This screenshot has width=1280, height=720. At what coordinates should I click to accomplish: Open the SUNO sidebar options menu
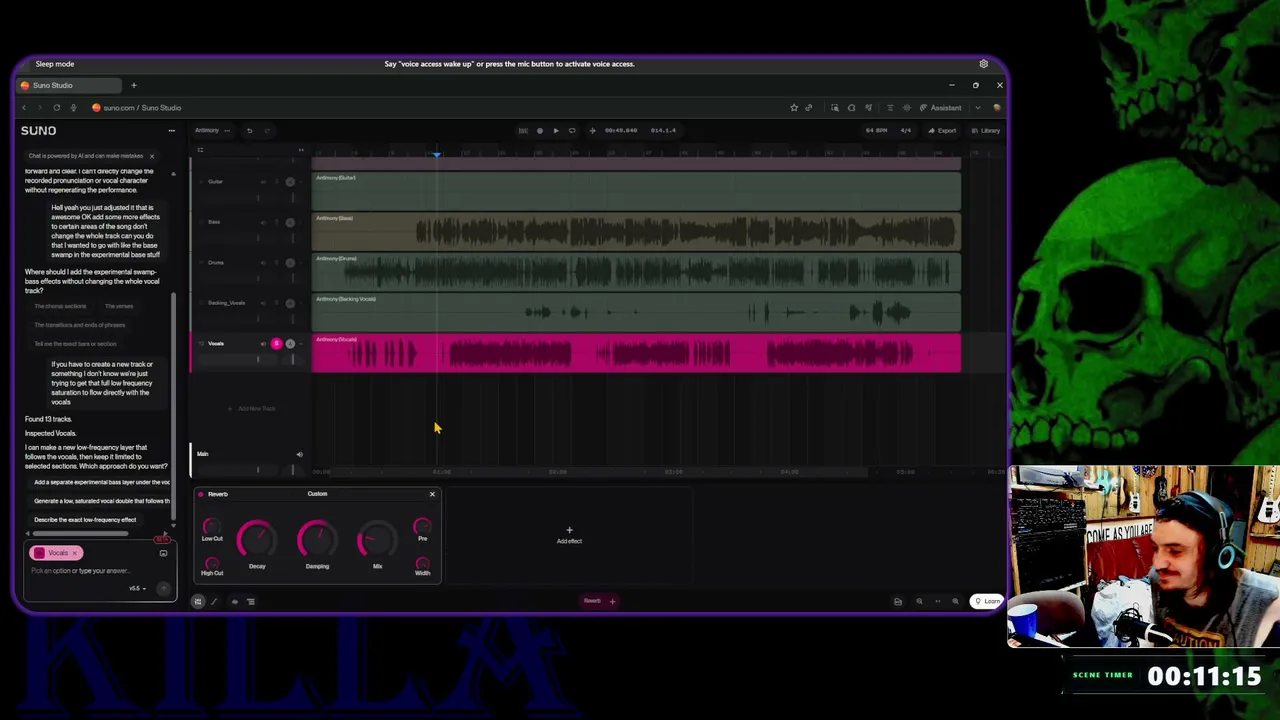click(171, 130)
